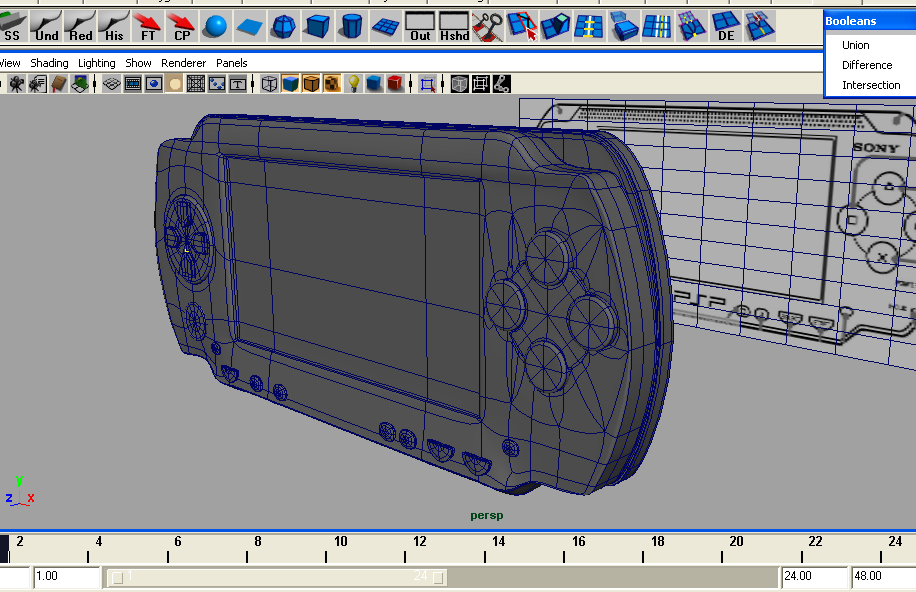Toggle the beige circle gate icon

175,84
